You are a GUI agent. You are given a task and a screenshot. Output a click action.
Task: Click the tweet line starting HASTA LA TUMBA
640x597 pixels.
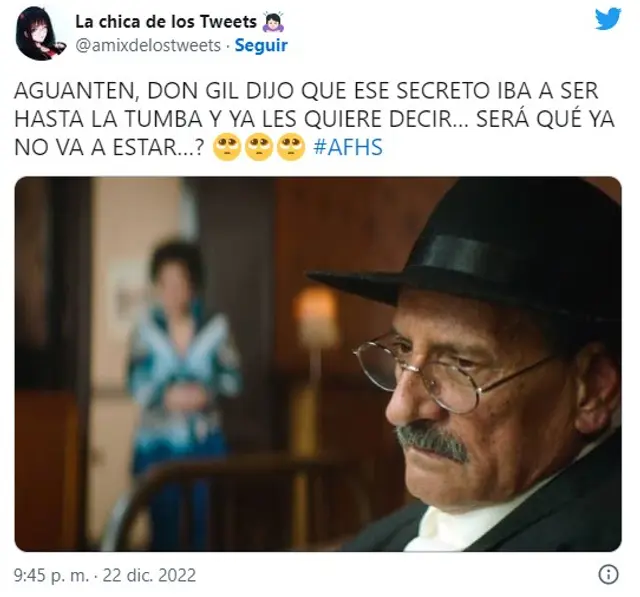point(314,119)
